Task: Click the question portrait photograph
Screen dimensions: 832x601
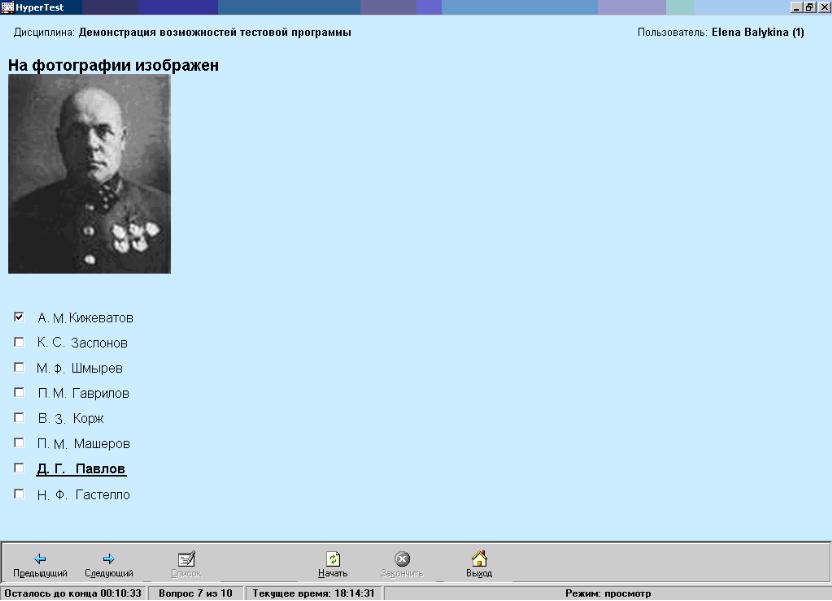Action: click(x=89, y=174)
